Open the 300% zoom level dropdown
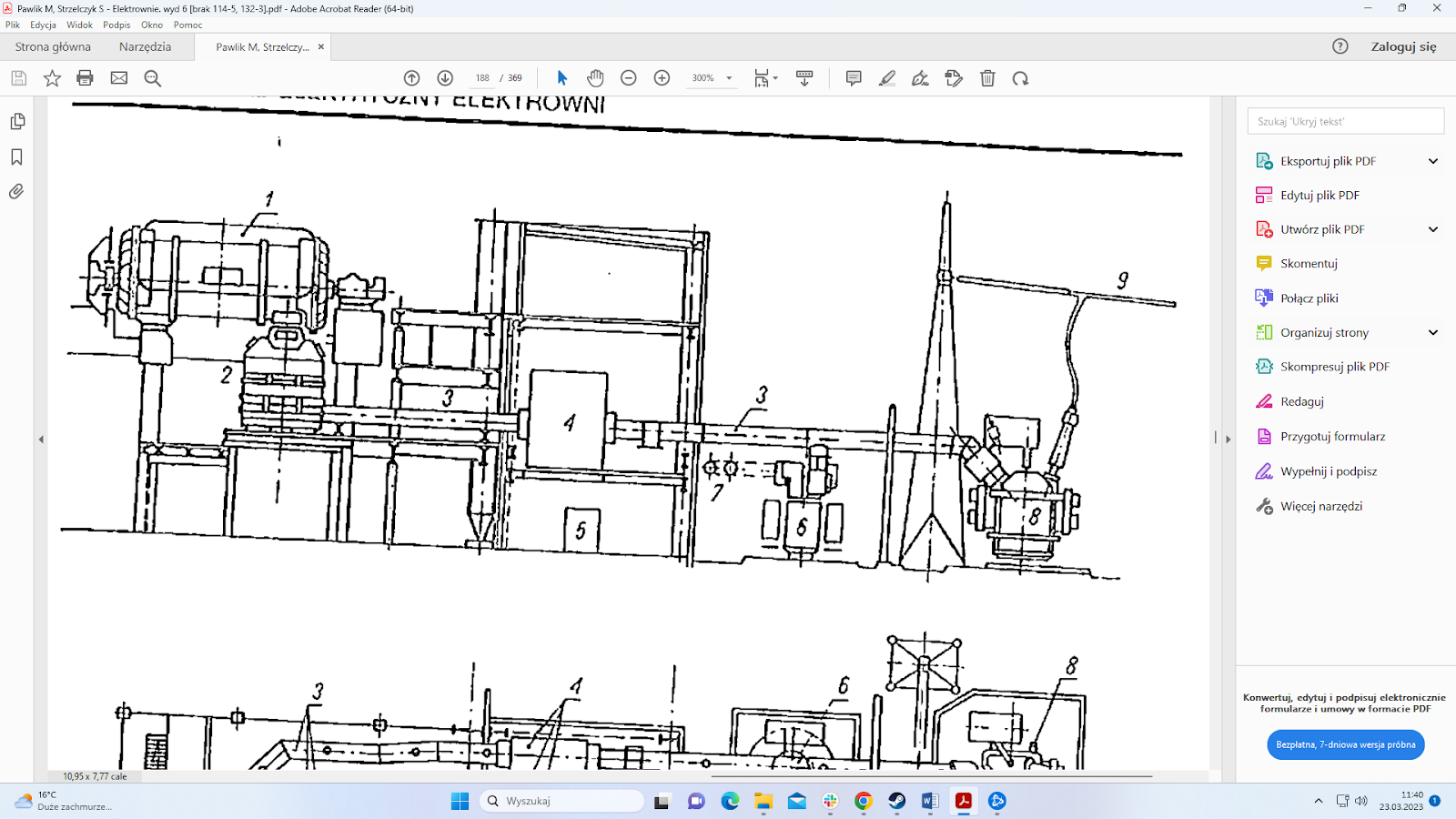Image resolution: width=1456 pixels, height=819 pixels. [x=729, y=78]
